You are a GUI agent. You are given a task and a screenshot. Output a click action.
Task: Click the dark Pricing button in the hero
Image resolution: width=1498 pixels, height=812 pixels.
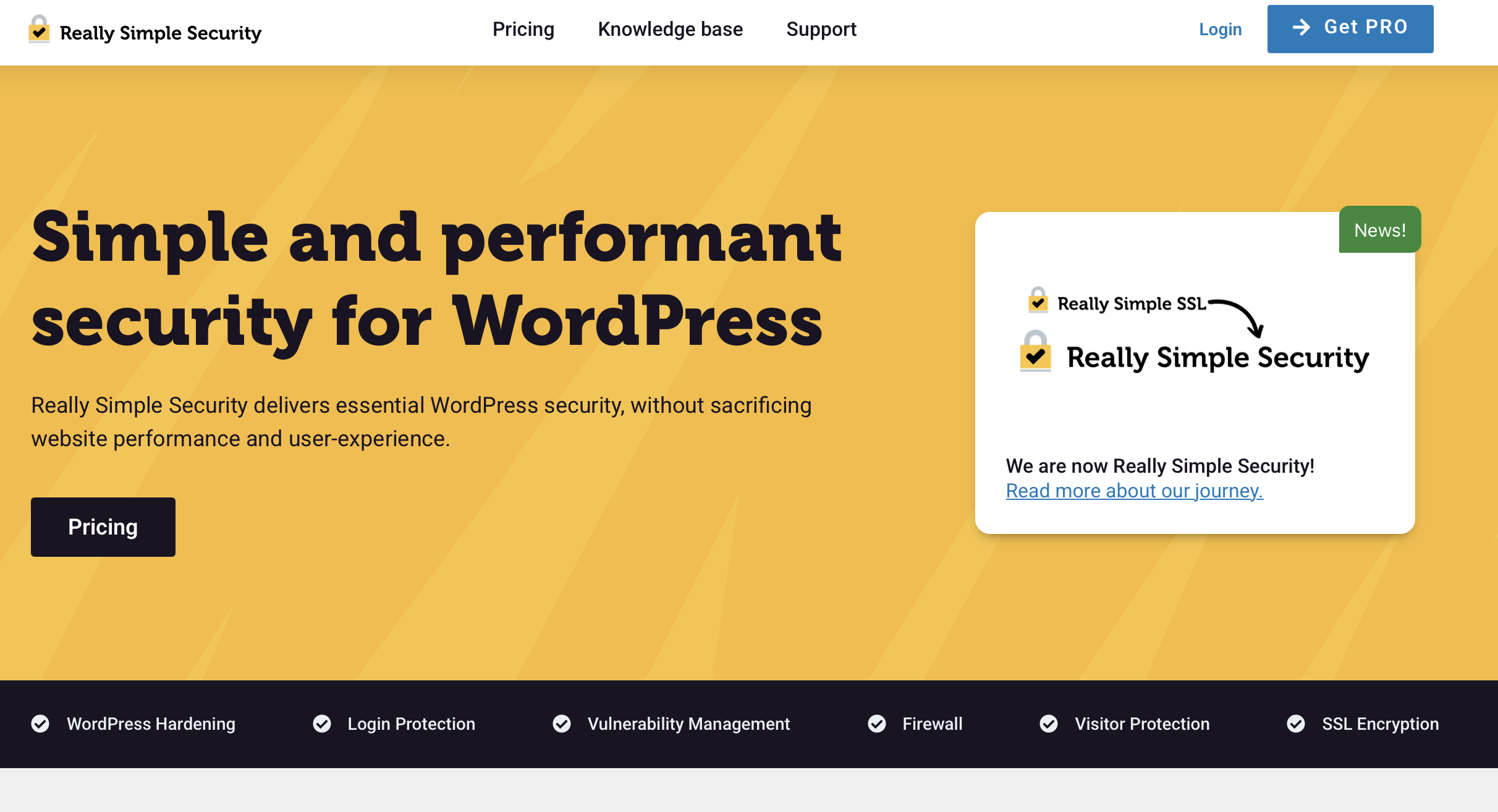[x=103, y=527]
